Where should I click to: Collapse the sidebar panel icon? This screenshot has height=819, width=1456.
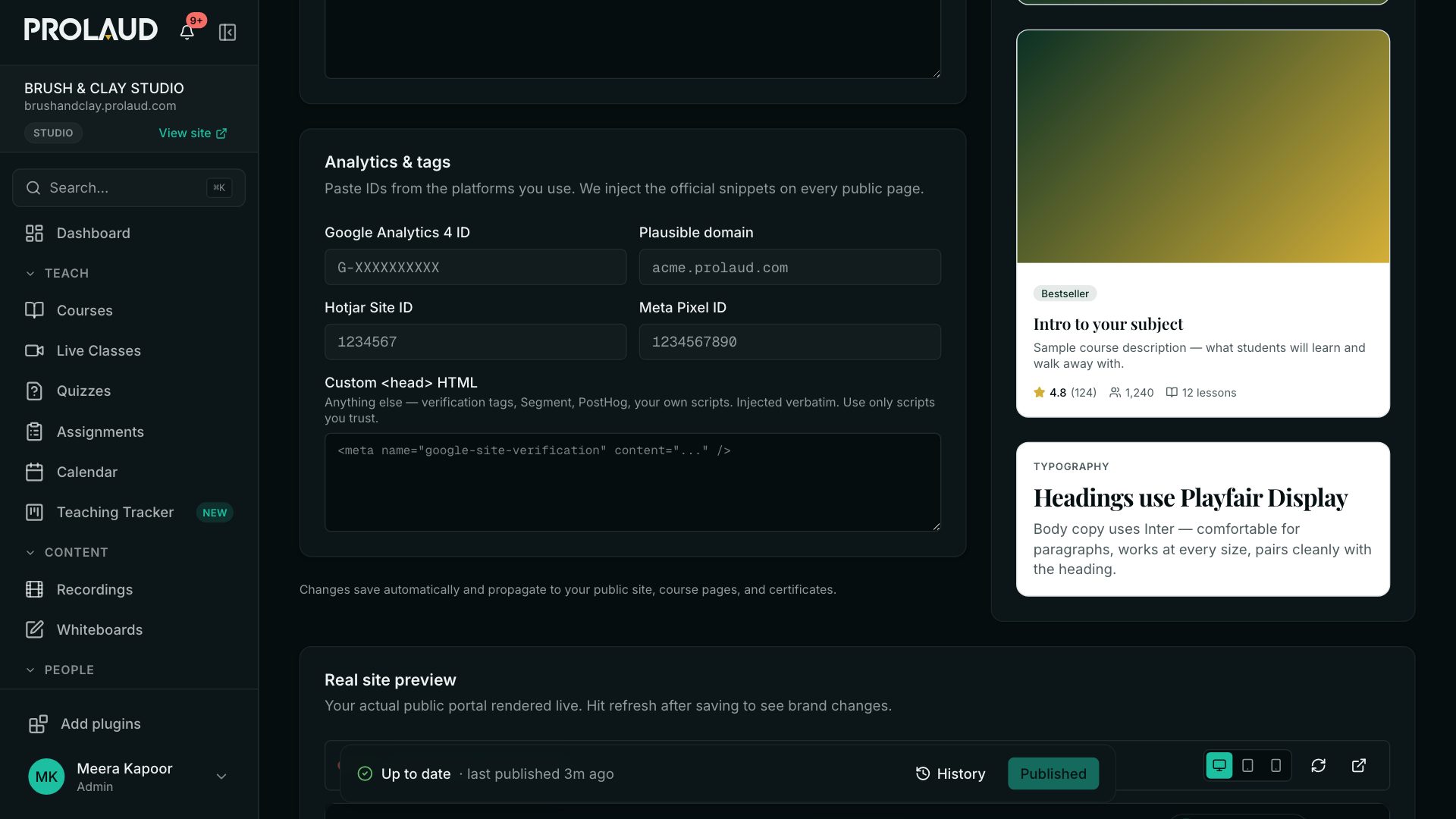pyautogui.click(x=227, y=32)
